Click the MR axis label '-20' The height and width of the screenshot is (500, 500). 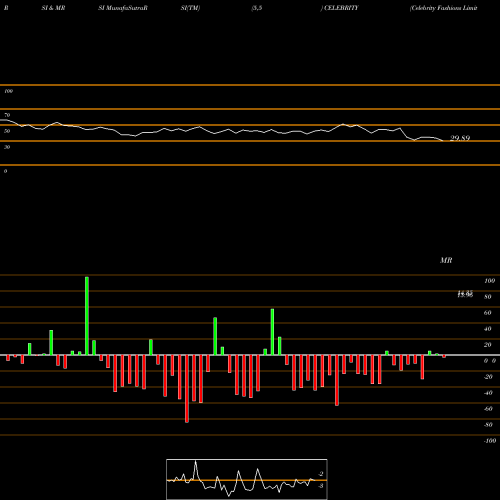pos(488,377)
